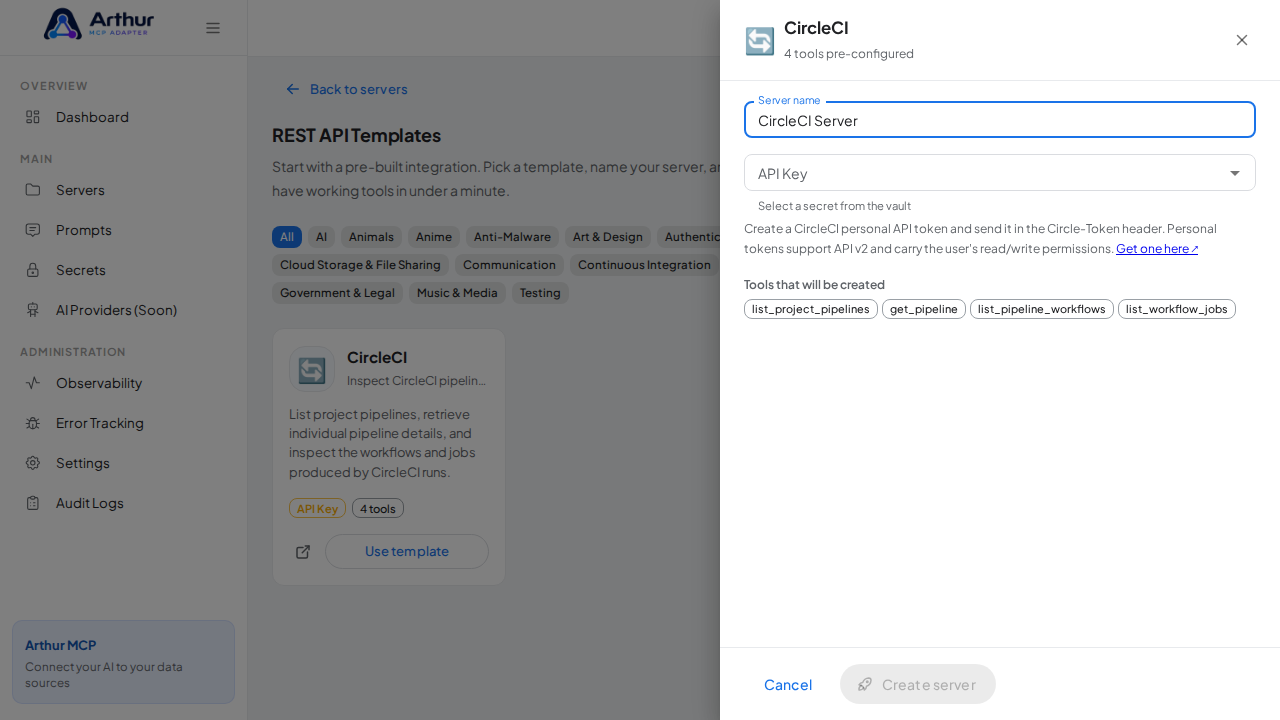Image resolution: width=1280 pixels, height=720 pixels.
Task: Click the 'Tools that will be created' heading
Action: coord(814,285)
